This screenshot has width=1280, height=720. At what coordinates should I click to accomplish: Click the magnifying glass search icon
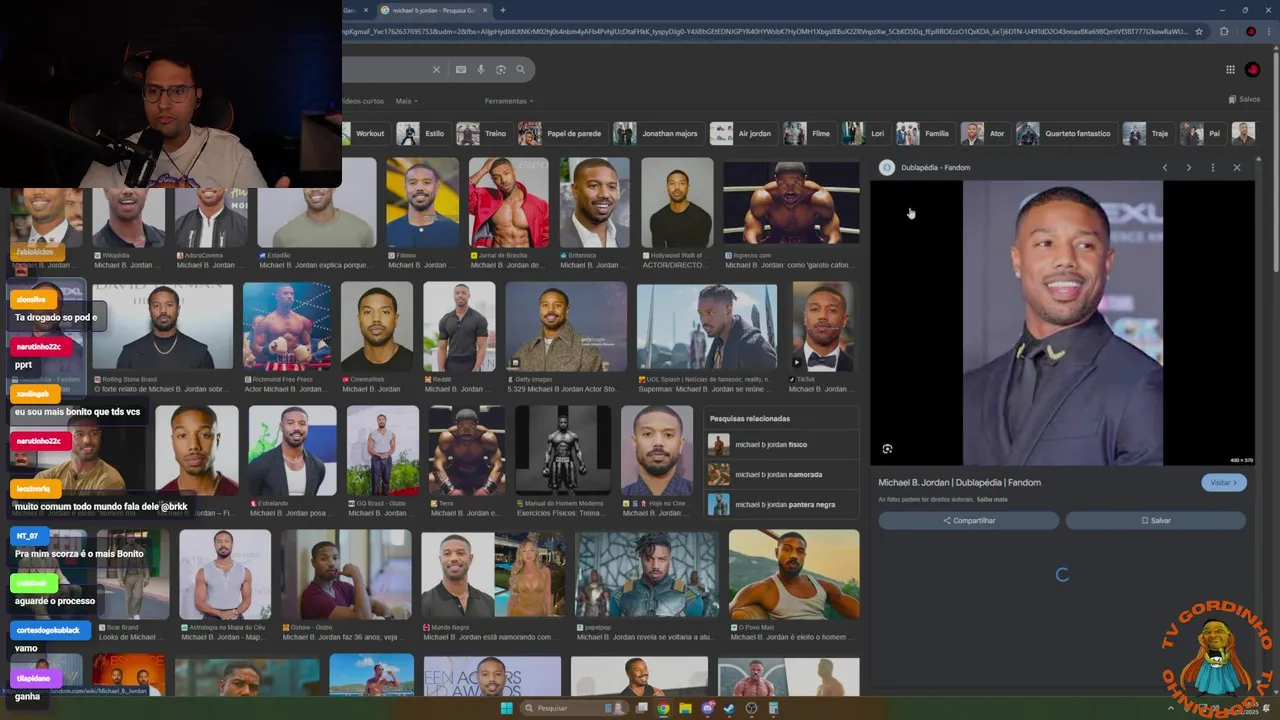[x=521, y=69]
